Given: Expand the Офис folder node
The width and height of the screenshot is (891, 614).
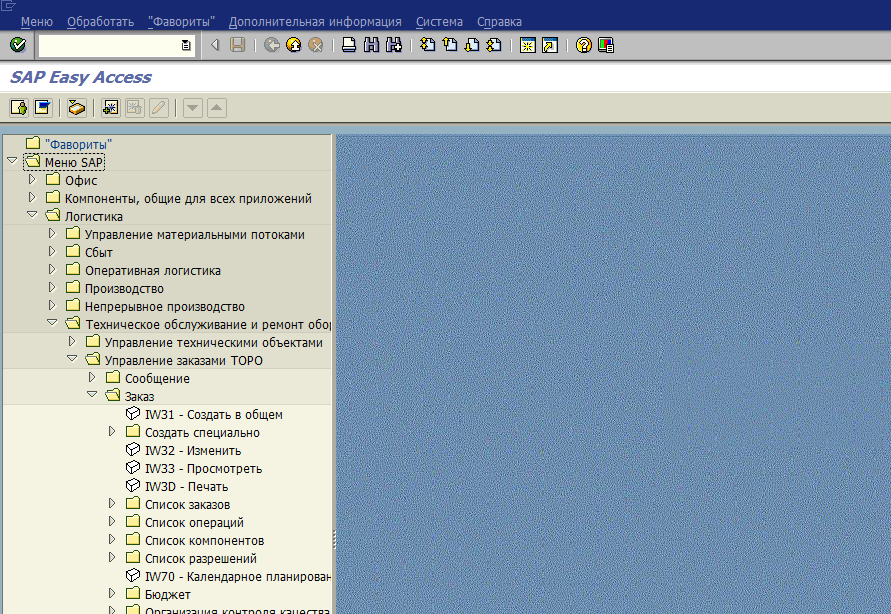Looking at the screenshot, I should (32, 179).
